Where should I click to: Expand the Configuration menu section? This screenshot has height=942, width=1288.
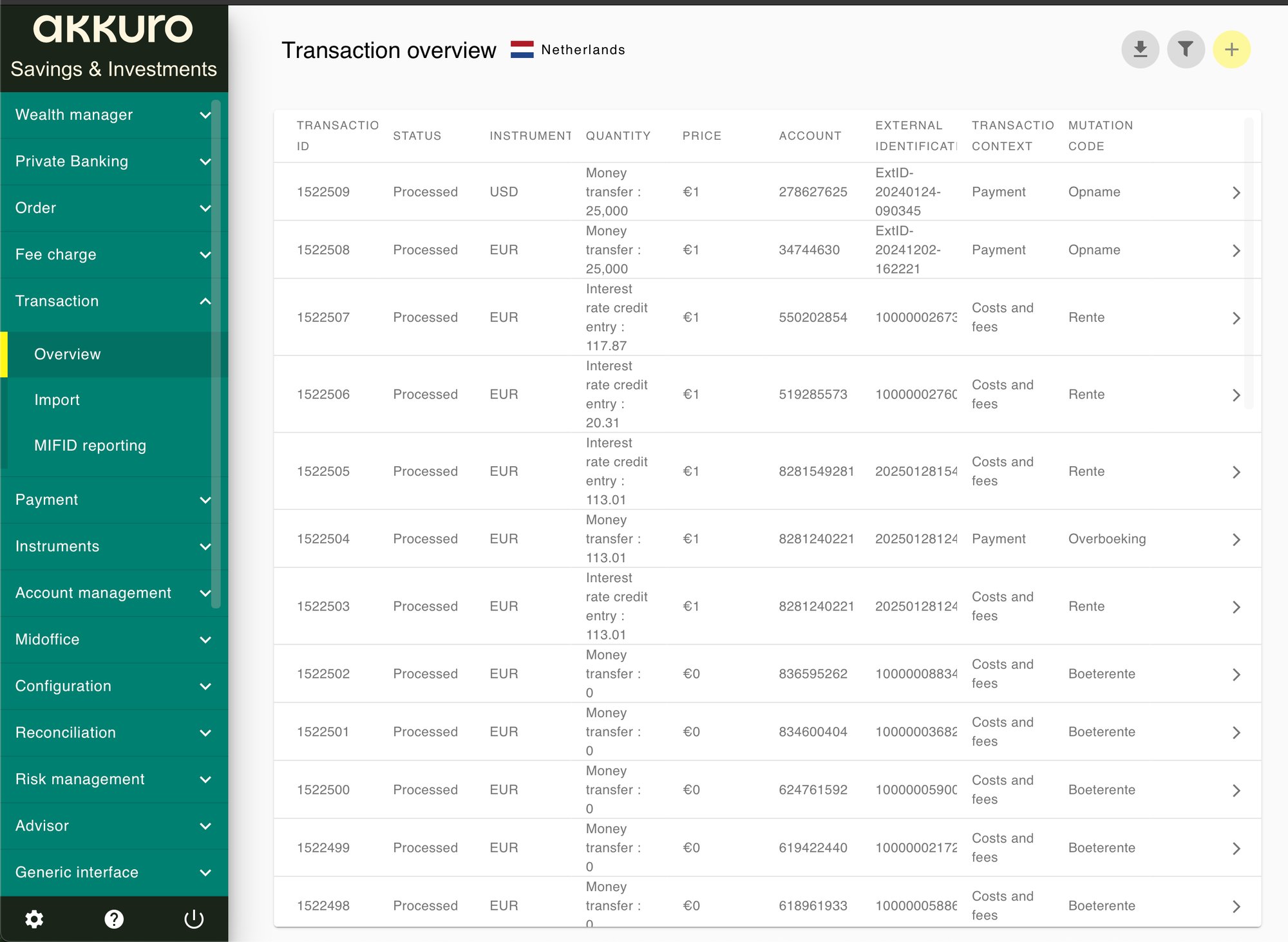114,686
